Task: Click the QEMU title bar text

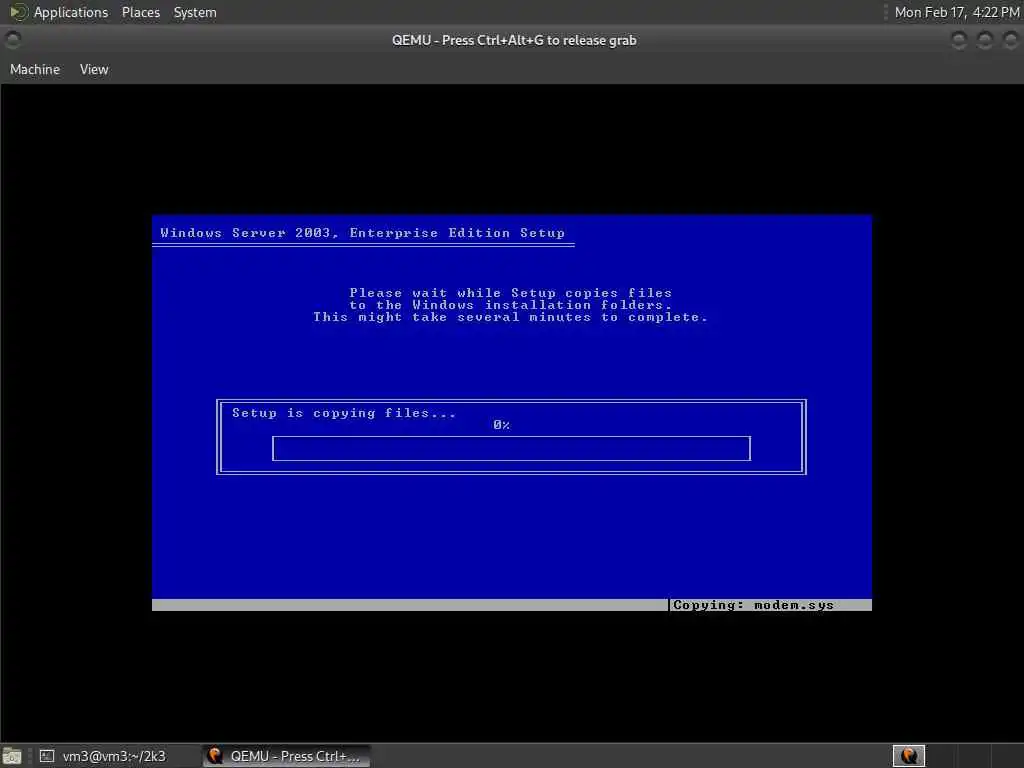Action: click(x=514, y=40)
